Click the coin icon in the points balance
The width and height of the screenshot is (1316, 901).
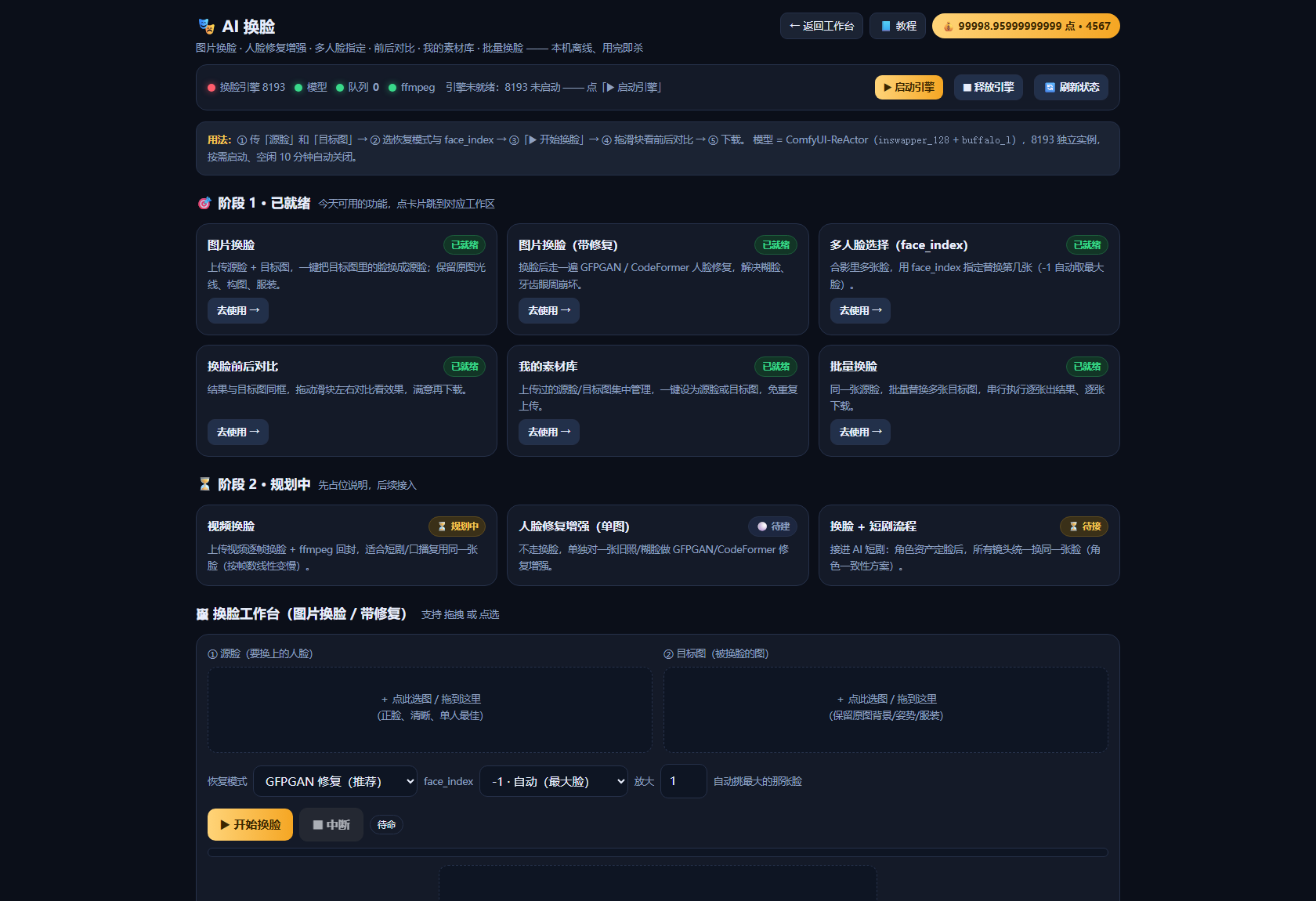point(948,26)
